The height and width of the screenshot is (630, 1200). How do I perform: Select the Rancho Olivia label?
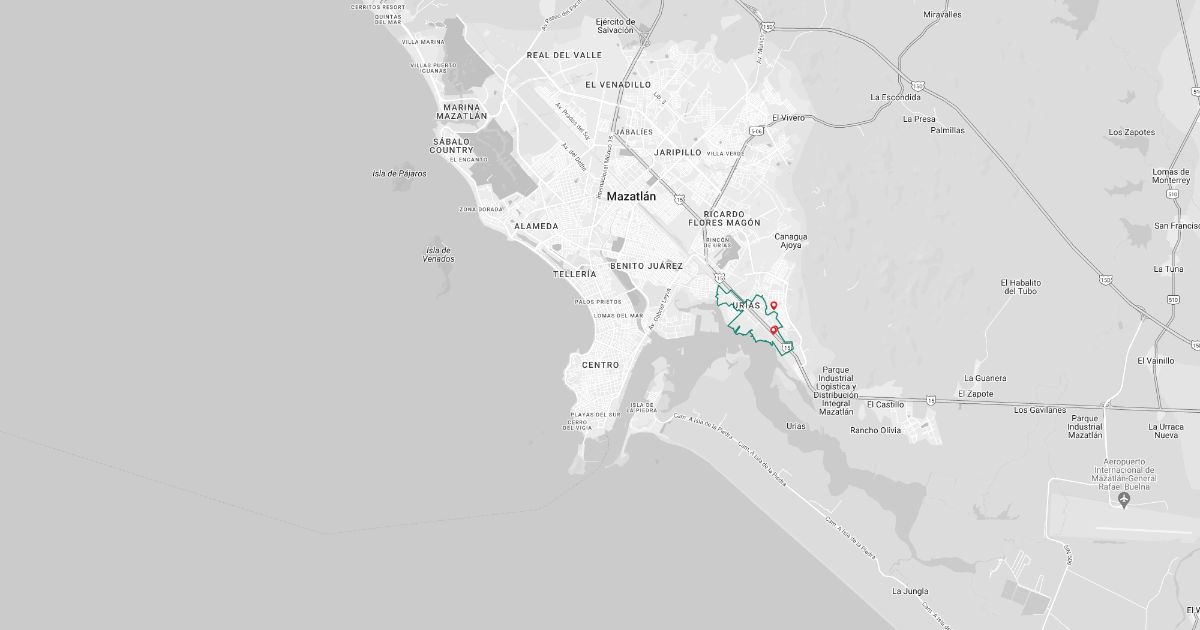[877, 430]
